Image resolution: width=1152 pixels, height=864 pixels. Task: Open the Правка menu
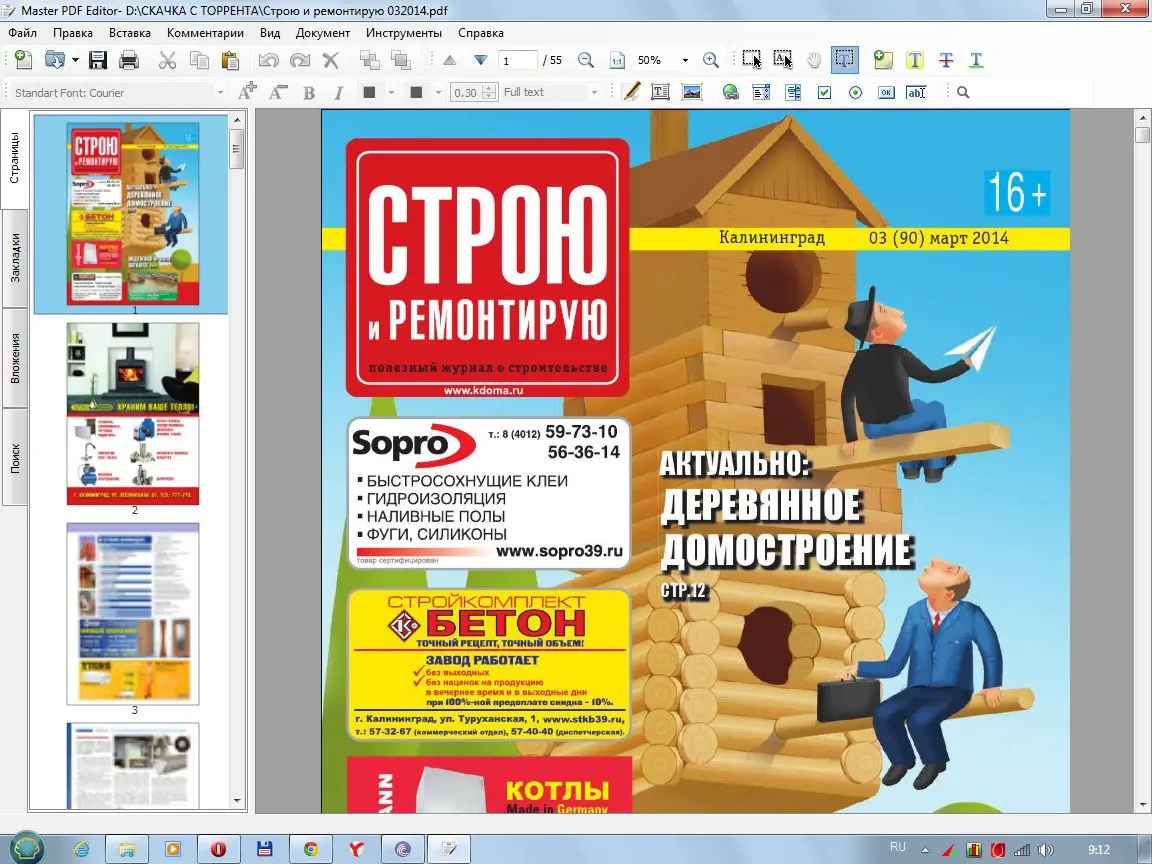73,32
